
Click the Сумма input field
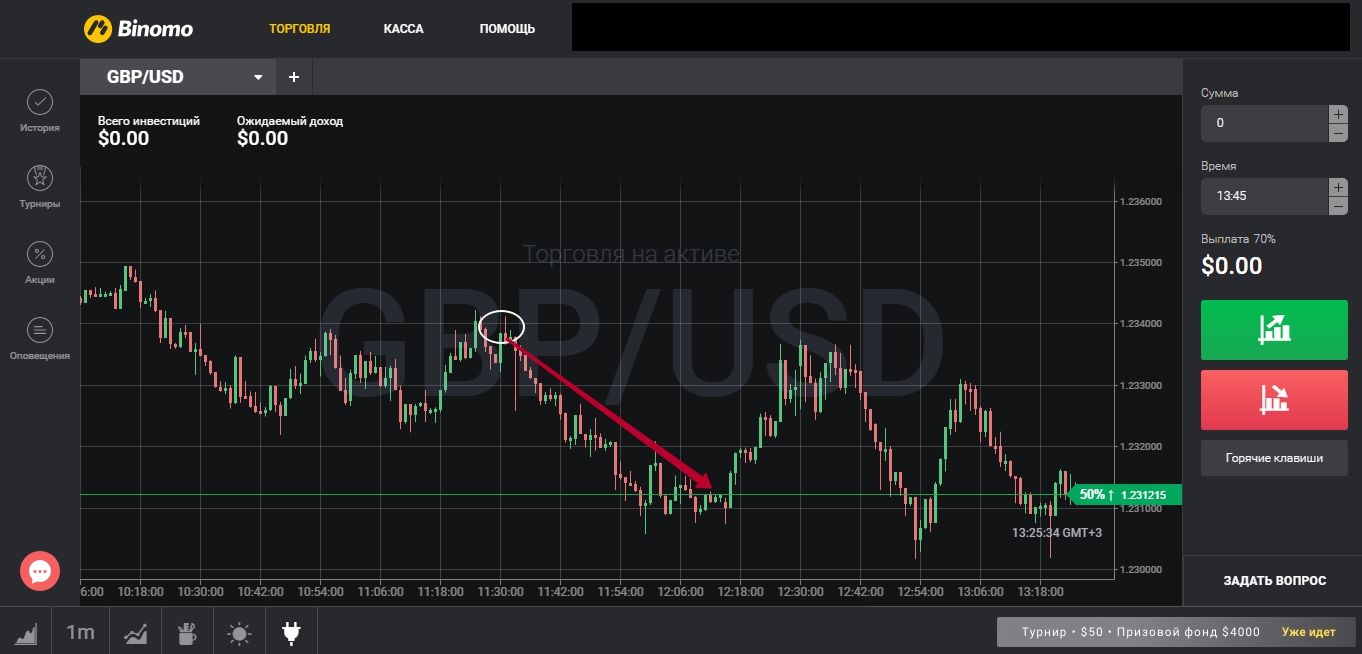pos(1264,123)
